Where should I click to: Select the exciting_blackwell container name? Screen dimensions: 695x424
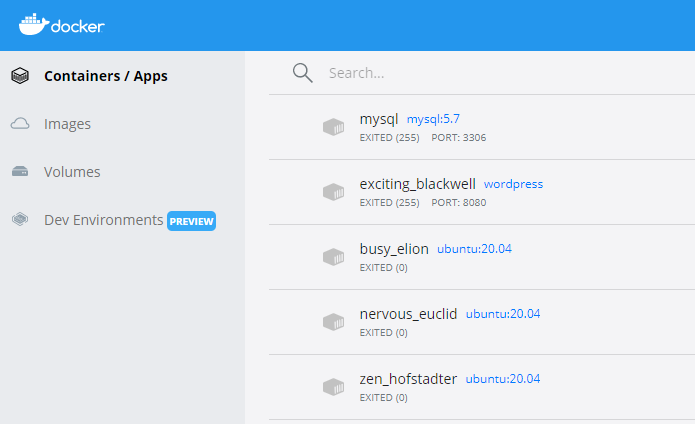click(x=418, y=184)
